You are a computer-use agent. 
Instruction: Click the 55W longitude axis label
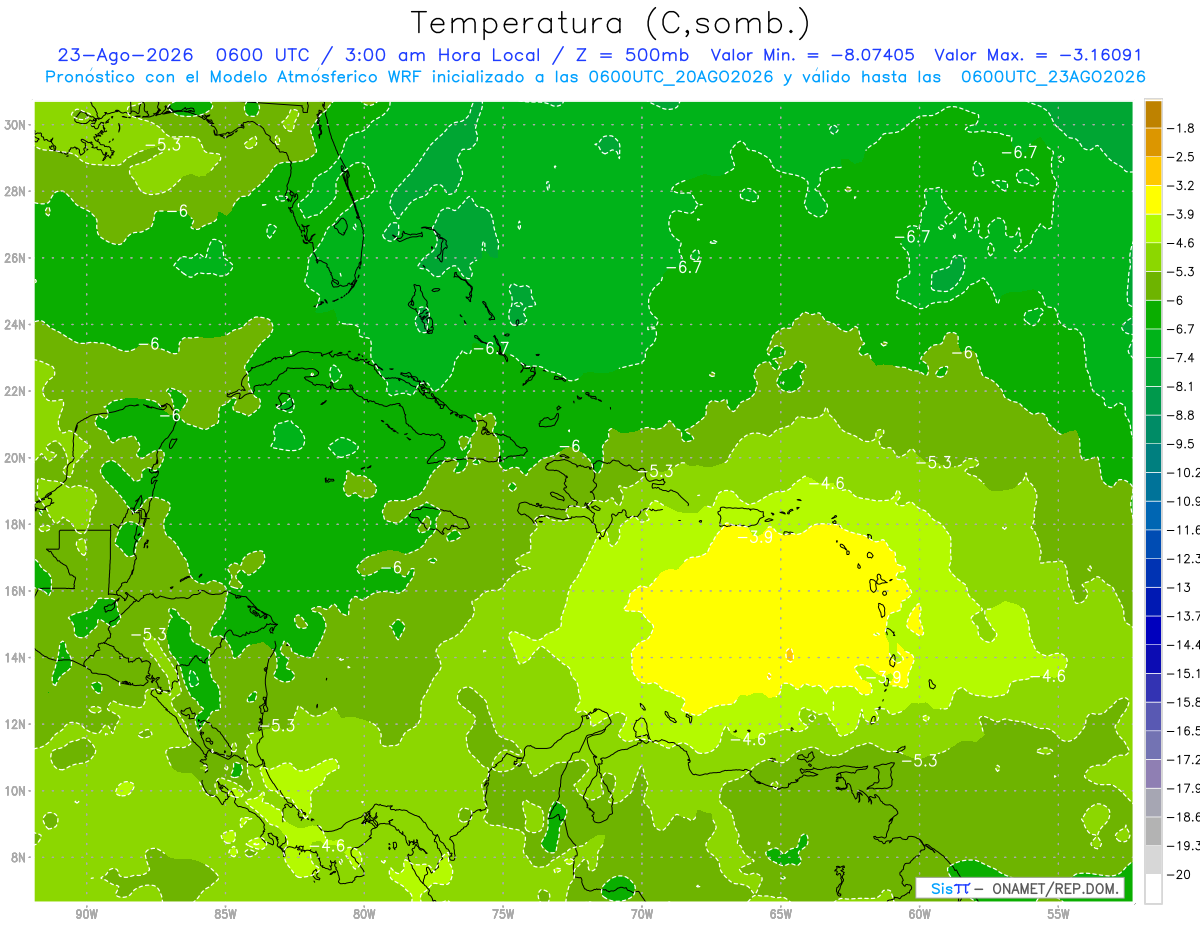click(x=1059, y=914)
